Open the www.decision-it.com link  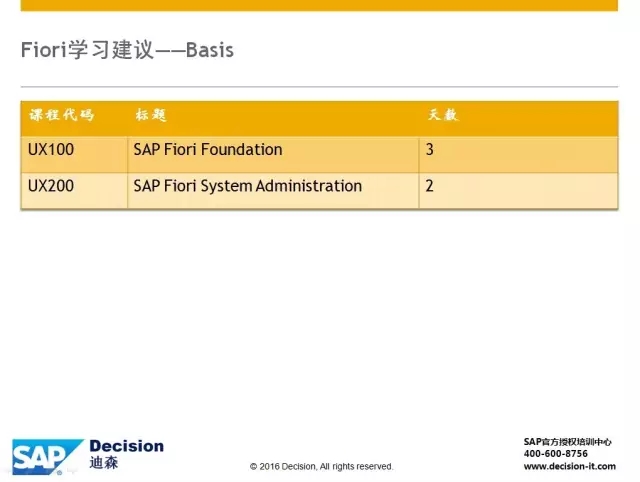(x=570, y=466)
